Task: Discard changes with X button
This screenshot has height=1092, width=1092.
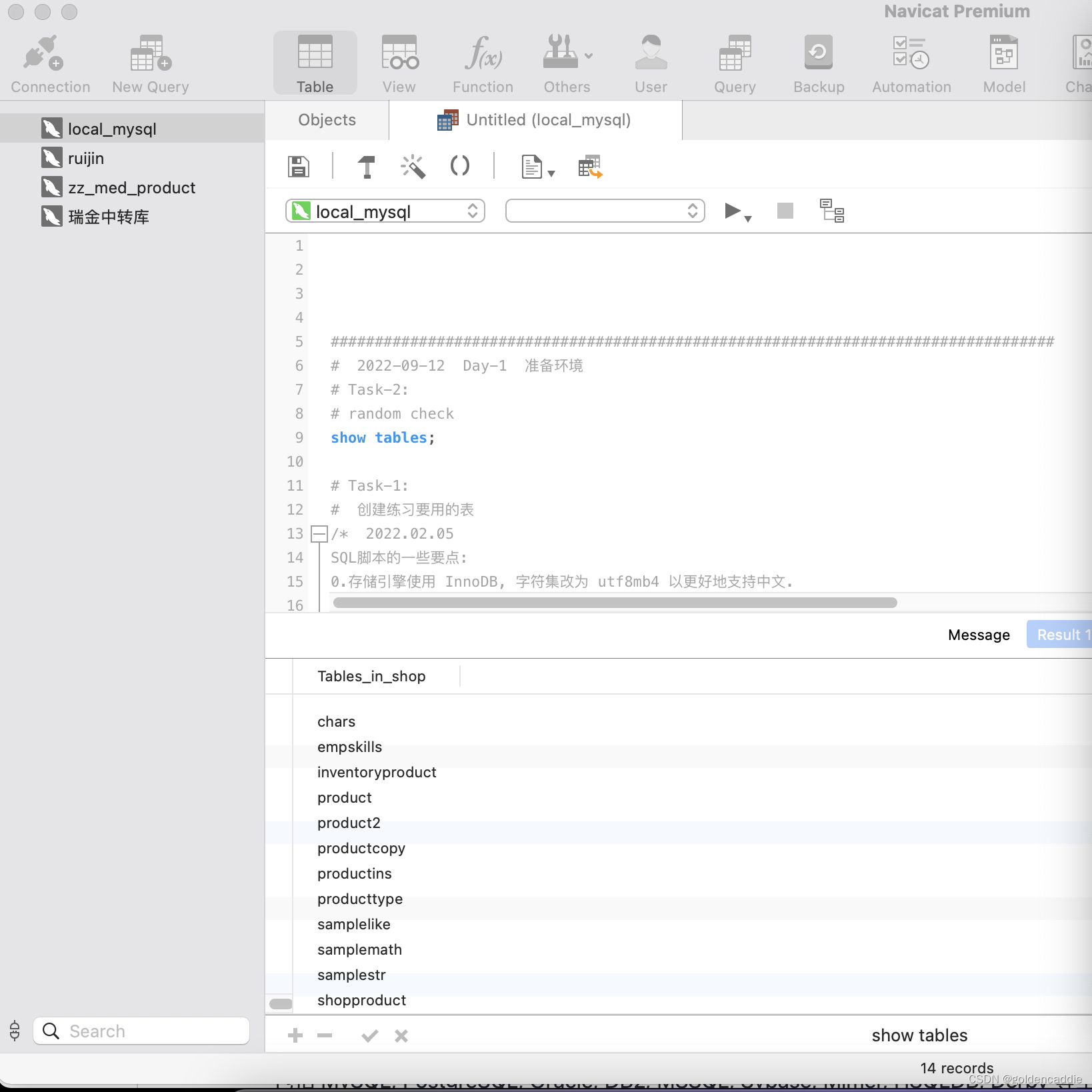Action: click(401, 1035)
